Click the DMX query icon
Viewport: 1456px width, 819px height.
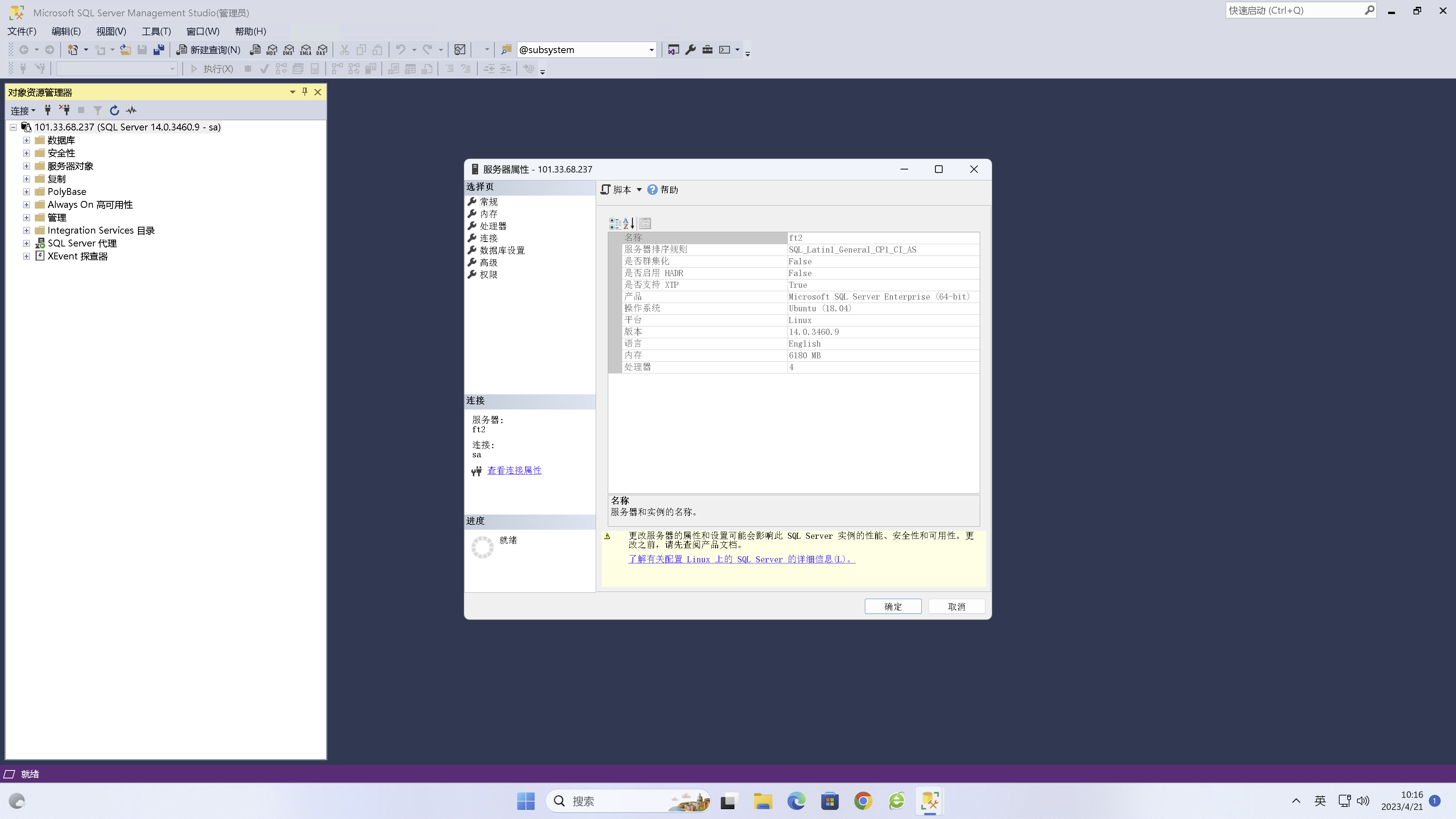point(289,50)
